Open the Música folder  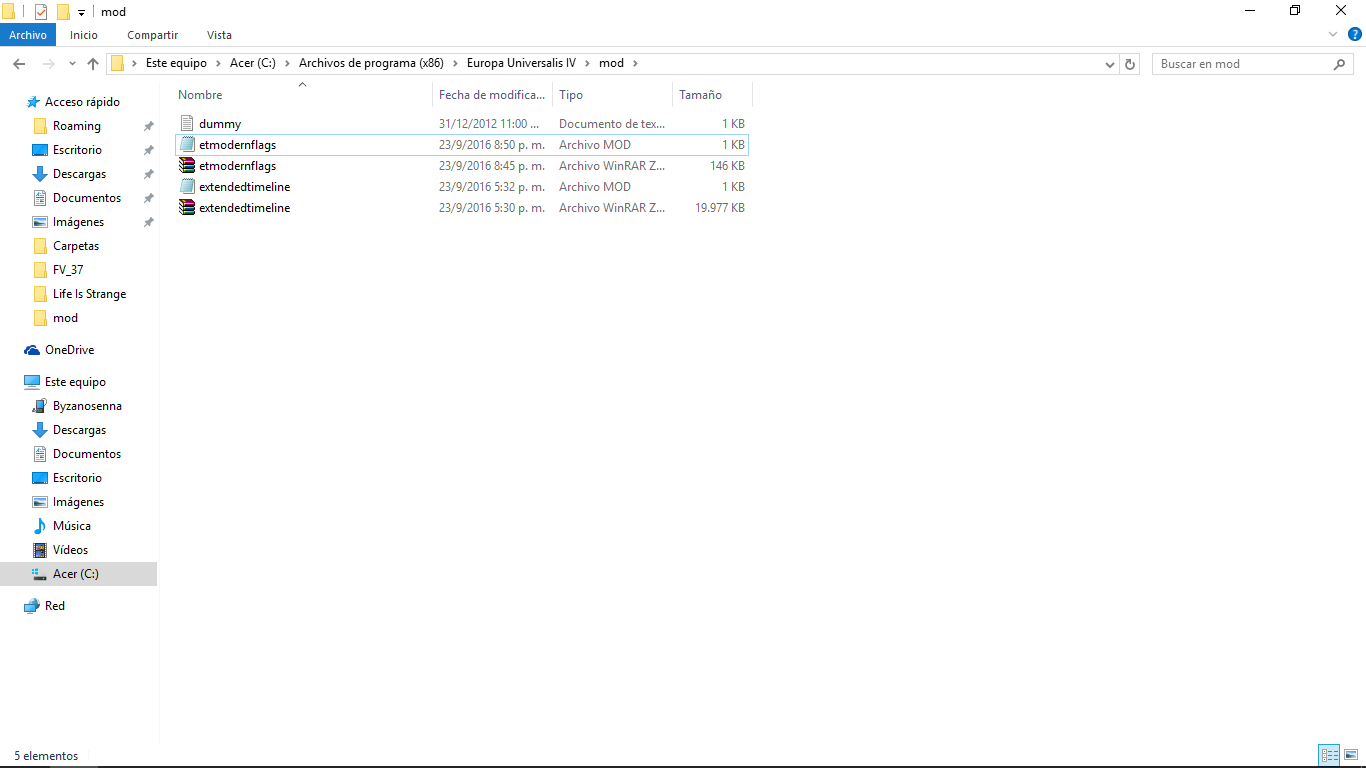point(72,526)
